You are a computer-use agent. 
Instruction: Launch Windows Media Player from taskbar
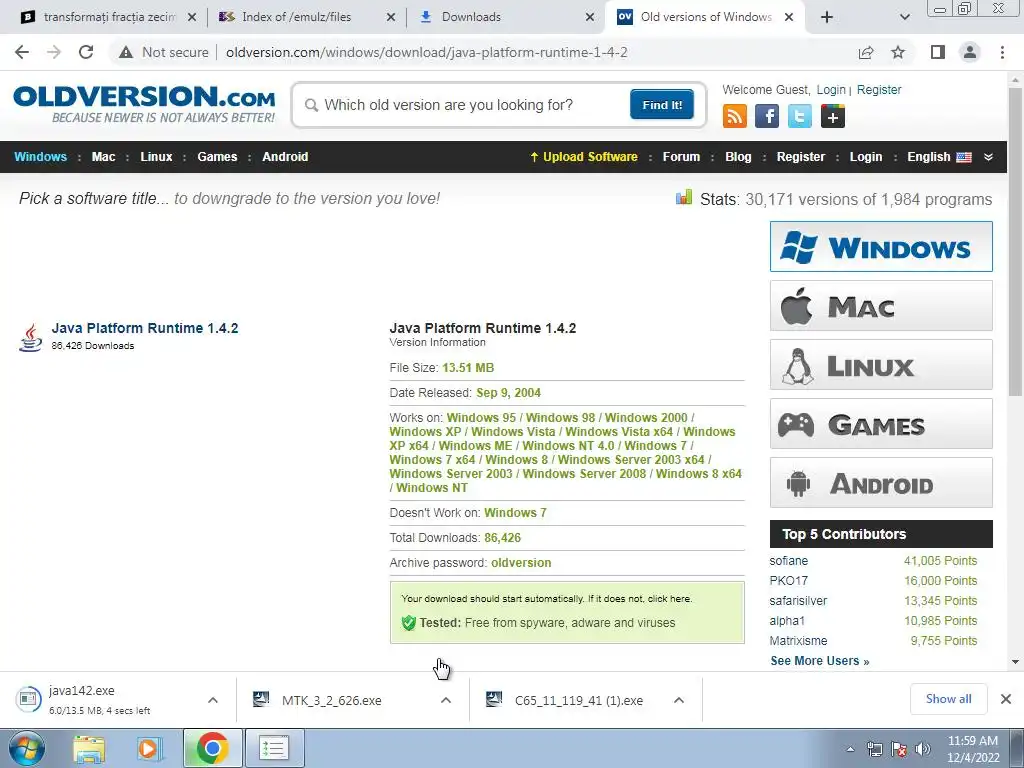click(x=149, y=748)
